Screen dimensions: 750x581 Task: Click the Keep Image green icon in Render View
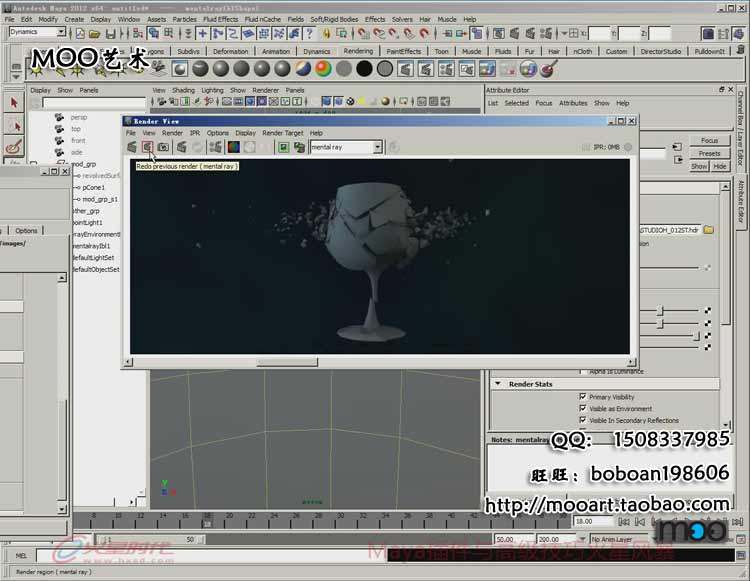(284, 147)
